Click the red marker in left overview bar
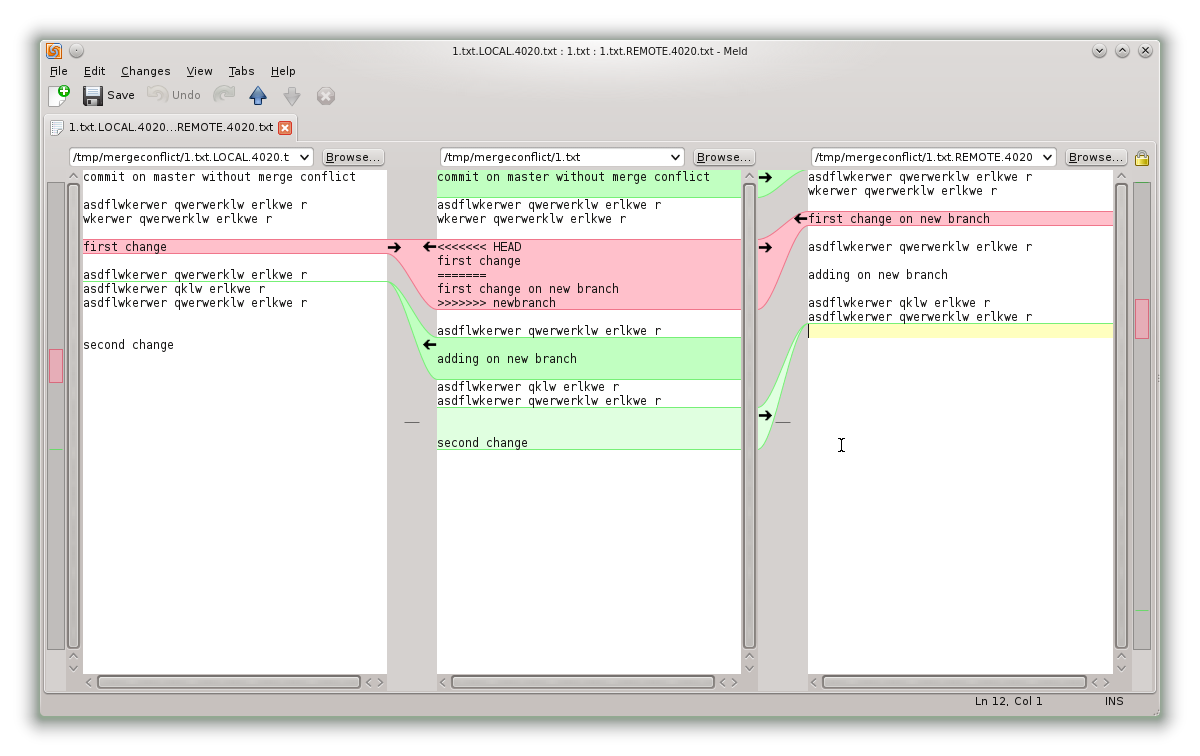This screenshot has width=1200, height=756. click(x=56, y=365)
